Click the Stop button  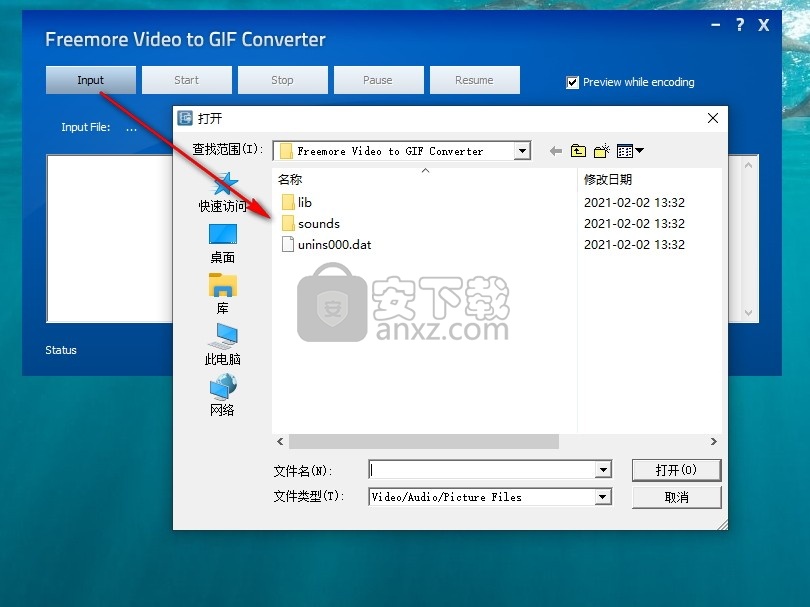click(x=283, y=80)
